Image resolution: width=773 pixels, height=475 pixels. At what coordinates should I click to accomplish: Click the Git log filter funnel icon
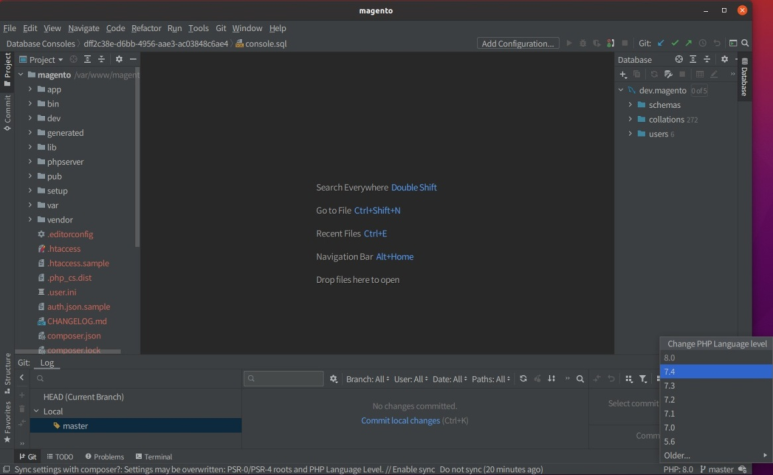643,378
